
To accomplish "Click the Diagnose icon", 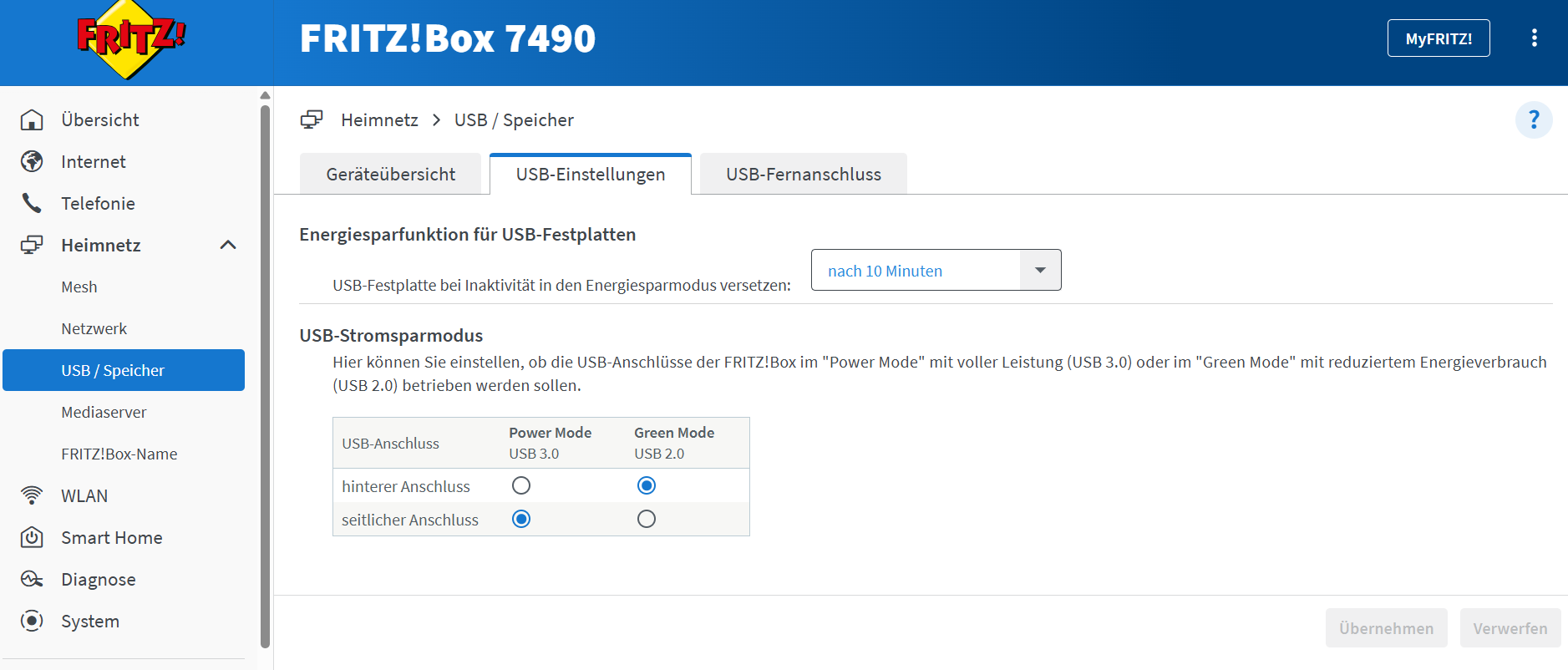I will click(x=32, y=579).
